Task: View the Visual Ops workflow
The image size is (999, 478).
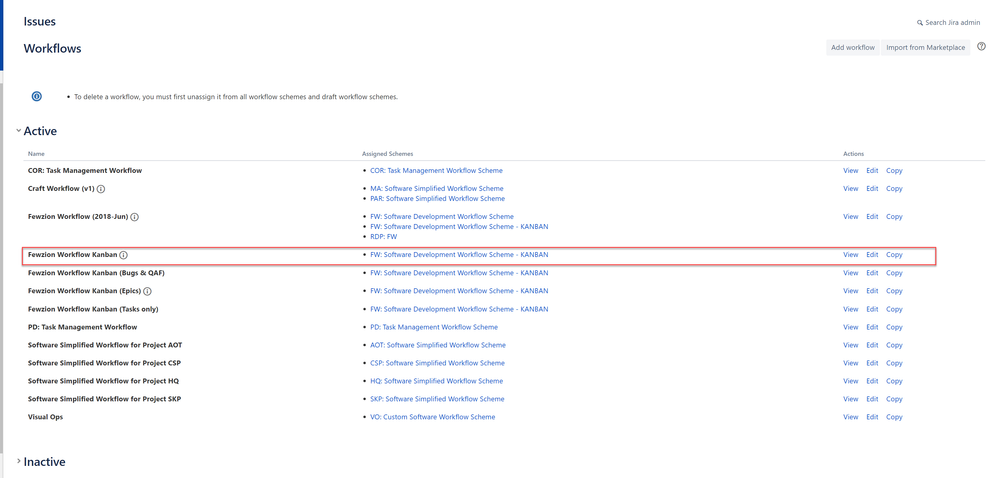Action: [851, 417]
